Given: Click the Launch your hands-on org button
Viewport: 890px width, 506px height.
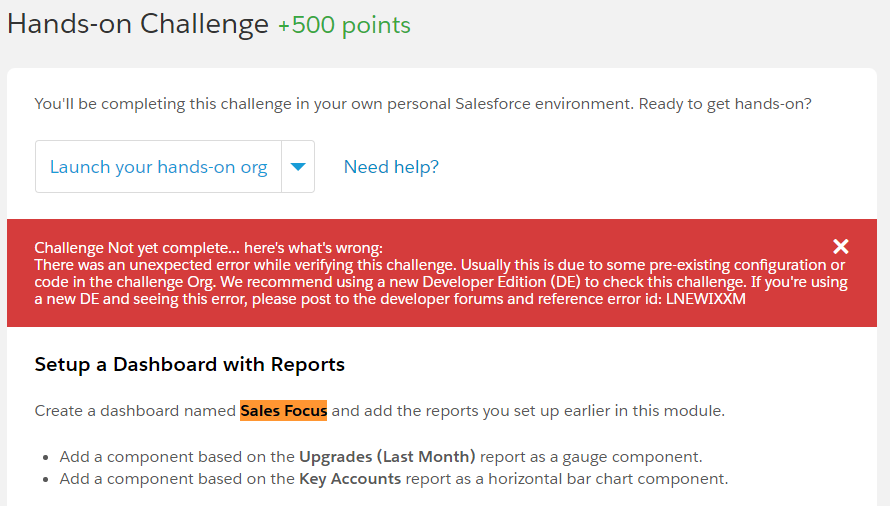Looking at the screenshot, I should pos(159,167).
